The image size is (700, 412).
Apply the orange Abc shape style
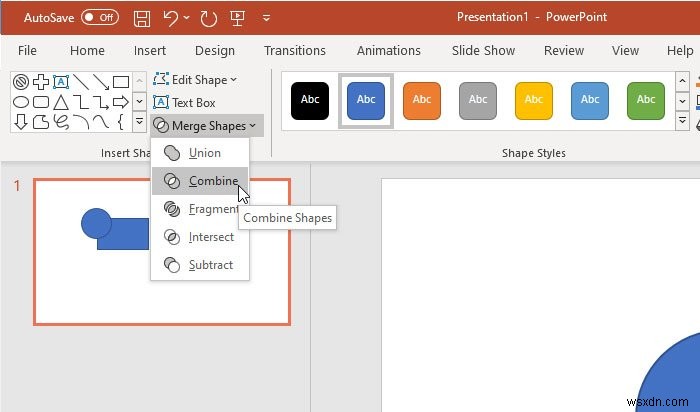[422, 101]
